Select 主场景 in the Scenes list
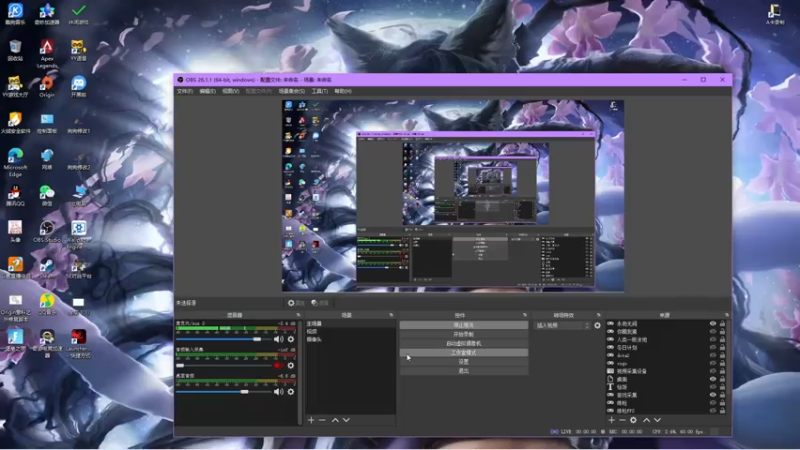This screenshot has height=450, width=800. [x=351, y=324]
